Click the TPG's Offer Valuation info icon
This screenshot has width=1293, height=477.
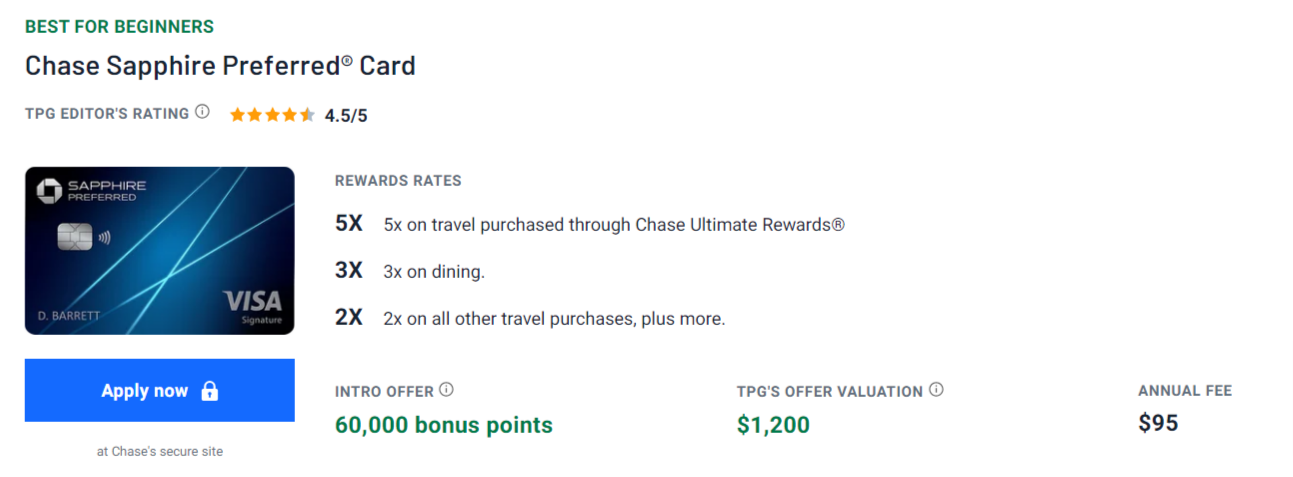tap(936, 390)
